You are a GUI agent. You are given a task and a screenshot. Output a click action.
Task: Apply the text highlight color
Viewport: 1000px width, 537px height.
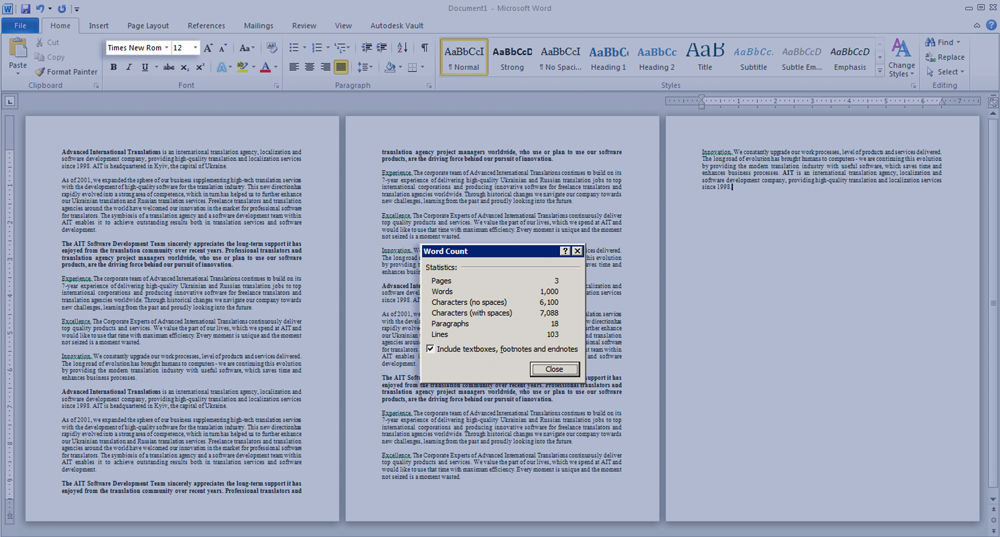tap(242, 67)
